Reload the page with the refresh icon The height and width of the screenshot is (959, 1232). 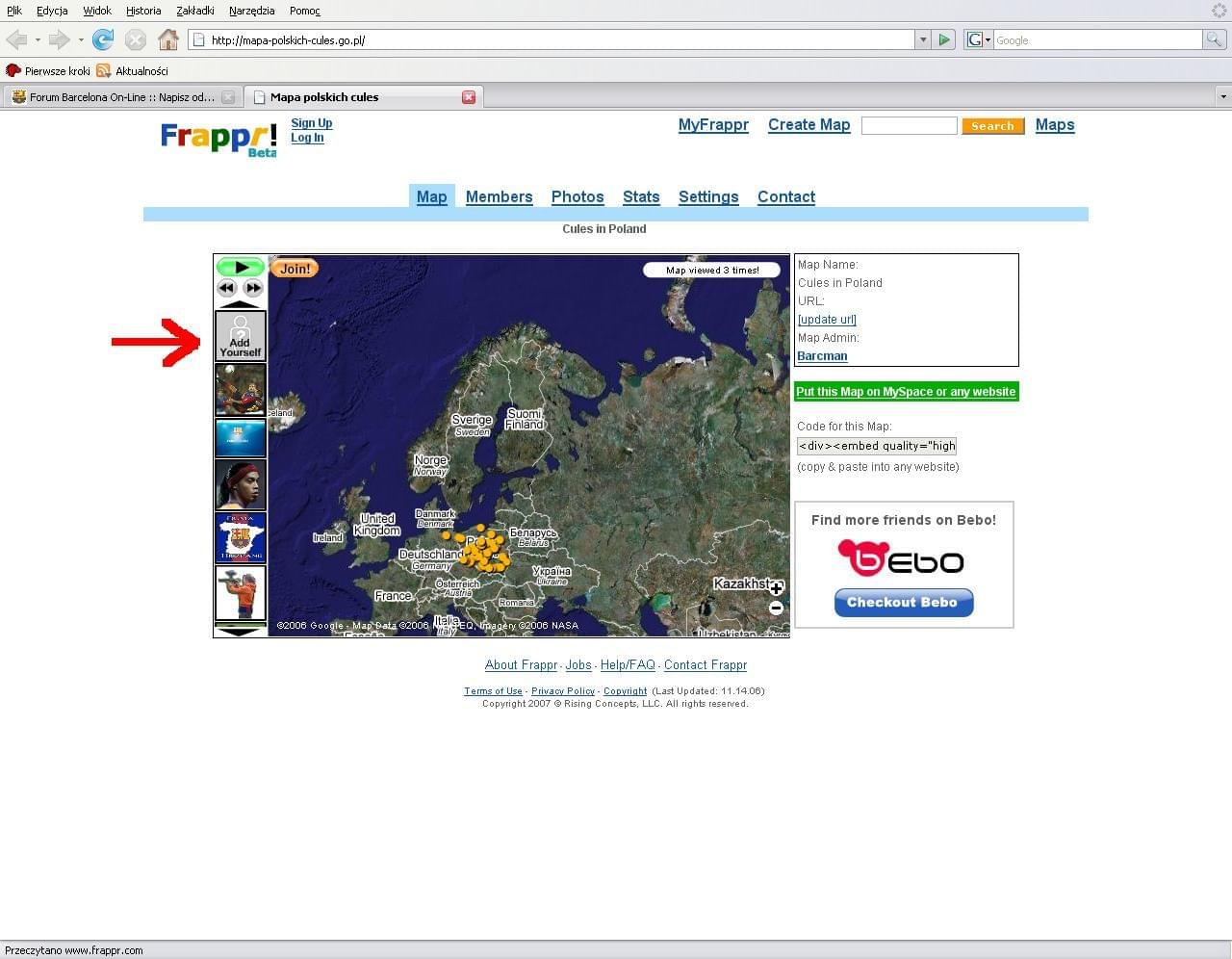point(103,39)
